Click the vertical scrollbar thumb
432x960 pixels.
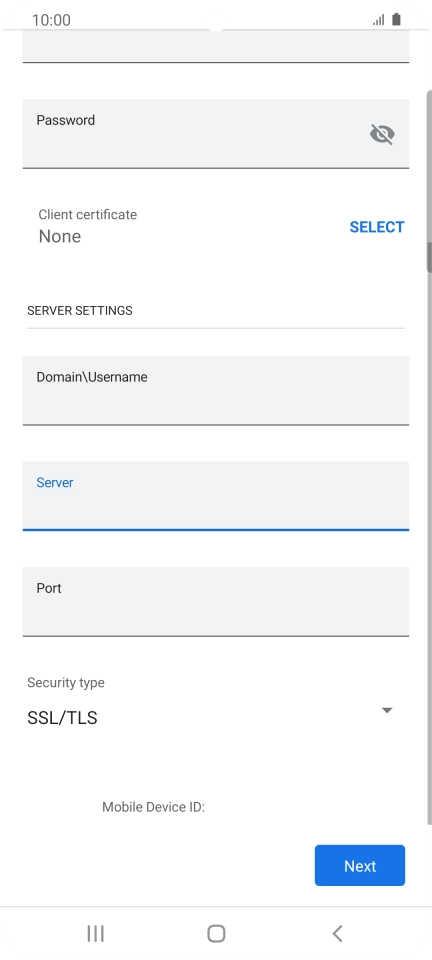429,257
